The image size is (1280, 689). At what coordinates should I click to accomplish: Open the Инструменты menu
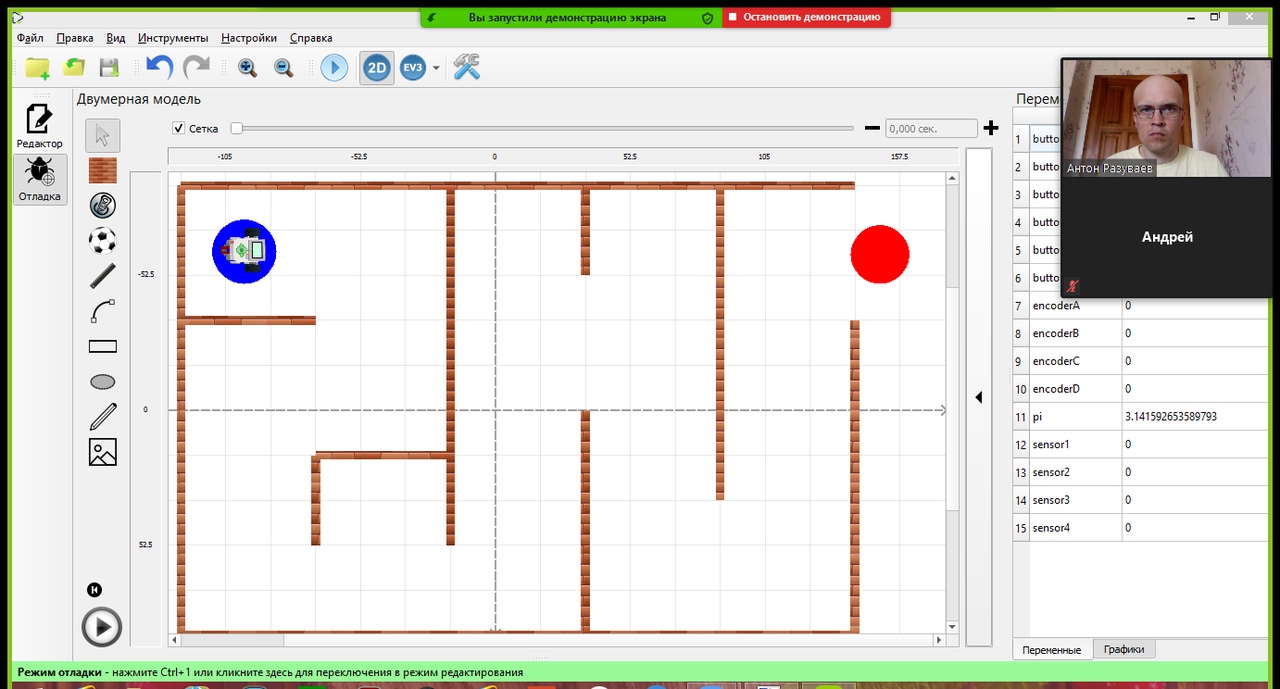pyautogui.click(x=173, y=38)
